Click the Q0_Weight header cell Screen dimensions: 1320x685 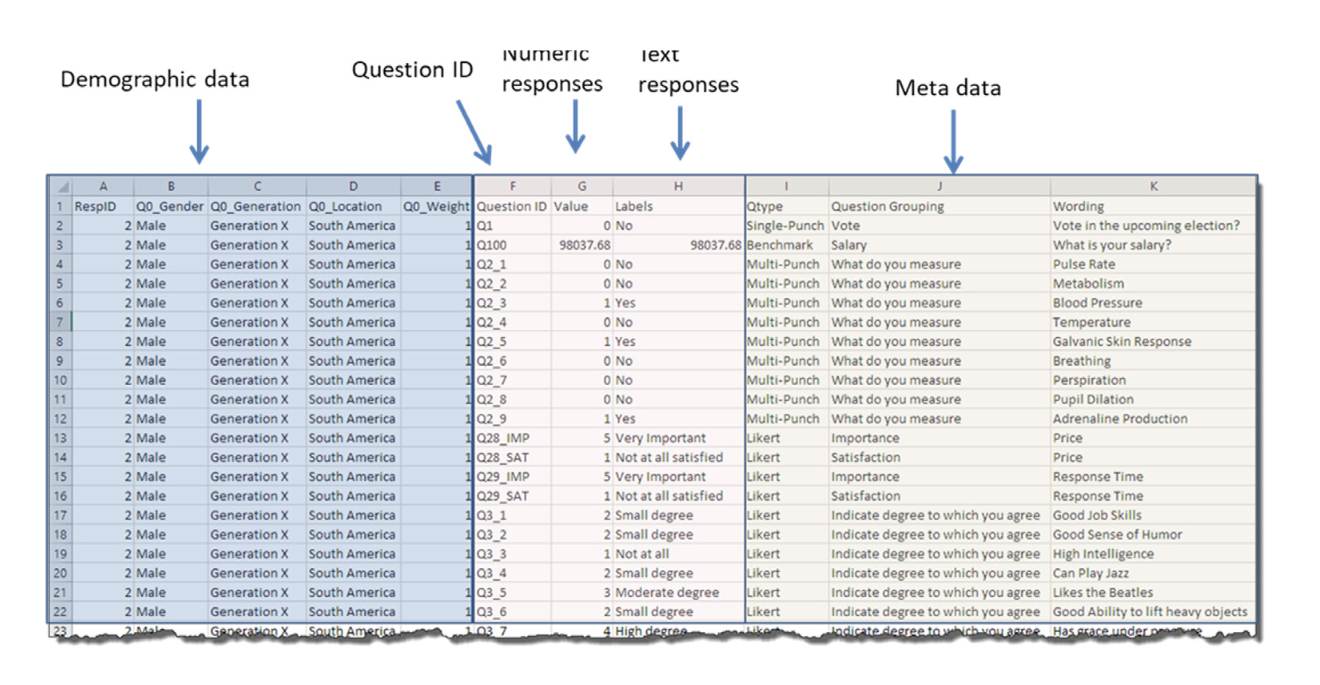pos(437,206)
